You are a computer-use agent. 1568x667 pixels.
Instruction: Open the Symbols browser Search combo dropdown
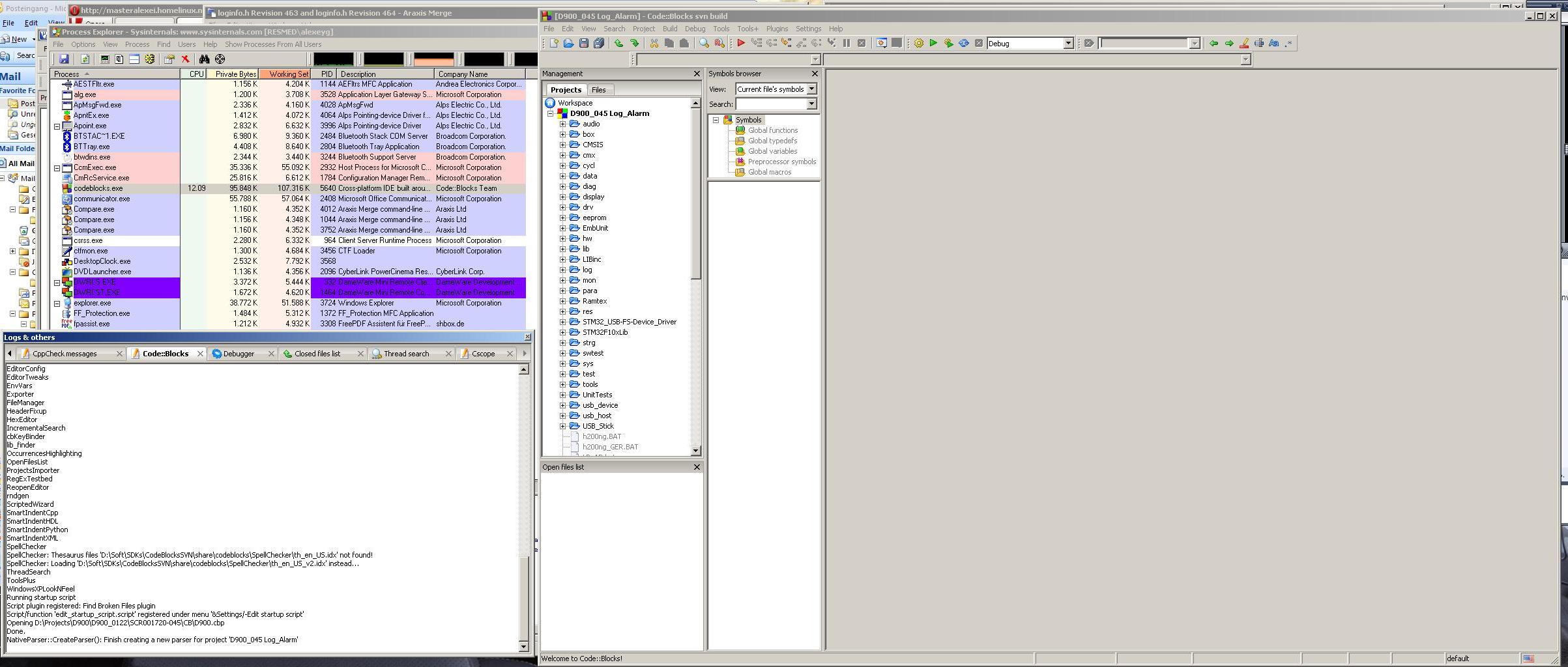811,104
